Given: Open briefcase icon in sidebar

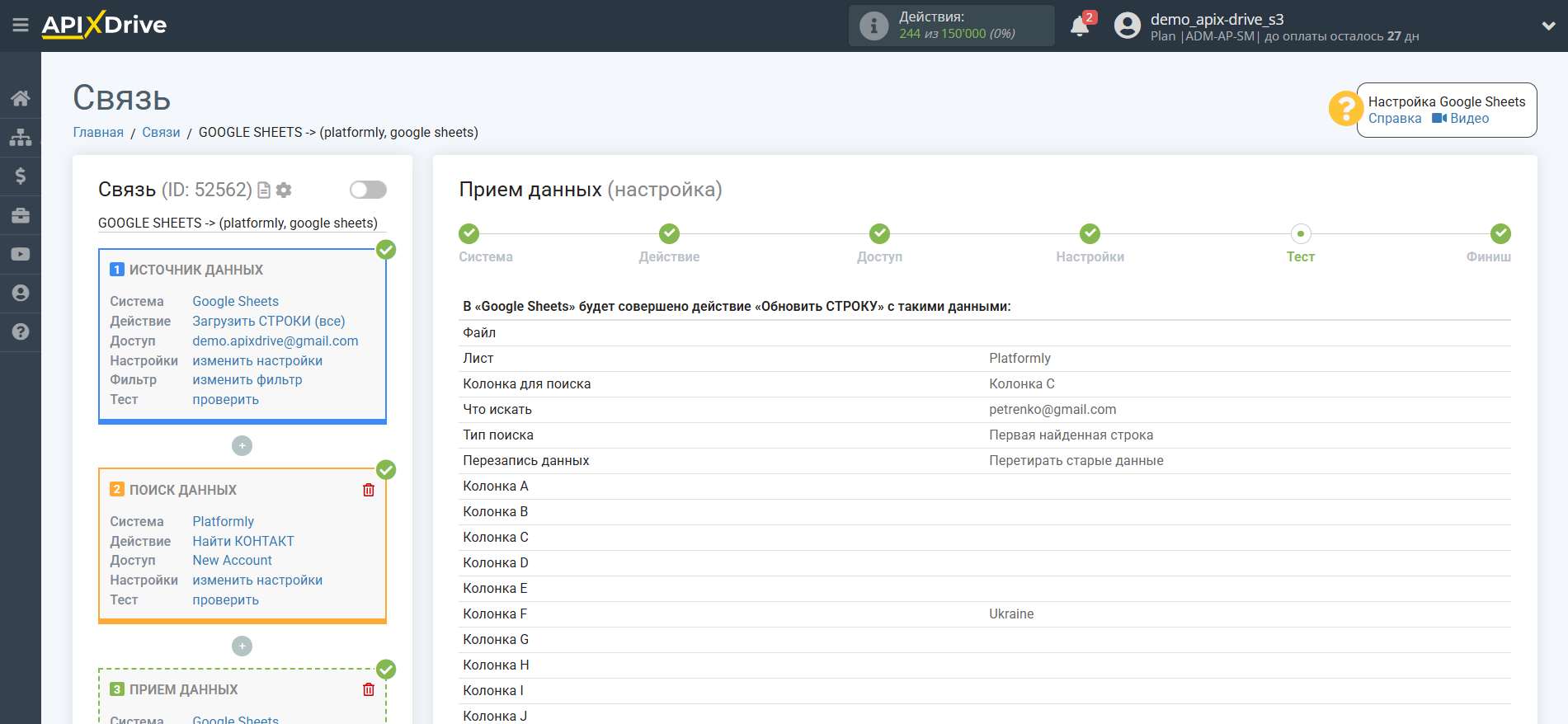Looking at the screenshot, I should pyautogui.click(x=21, y=215).
